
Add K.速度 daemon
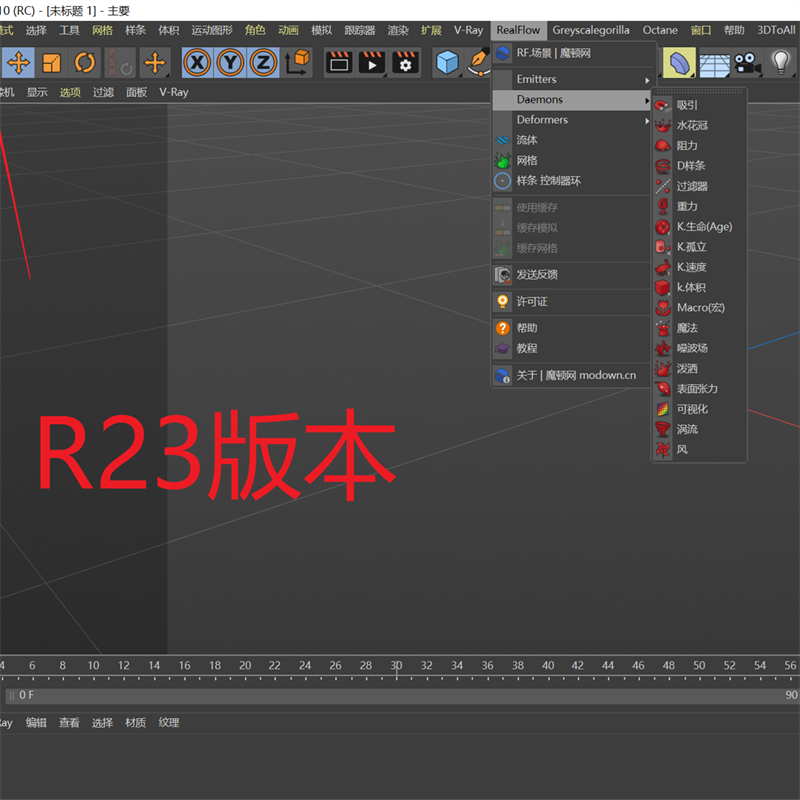click(x=699, y=267)
